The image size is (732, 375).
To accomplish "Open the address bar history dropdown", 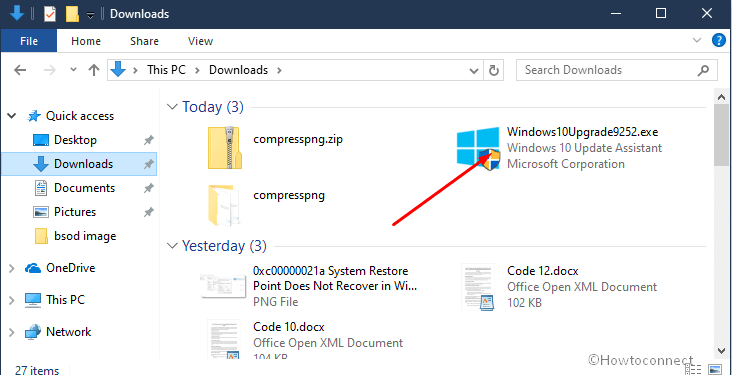I will pyautogui.click(x=473, y=71).
